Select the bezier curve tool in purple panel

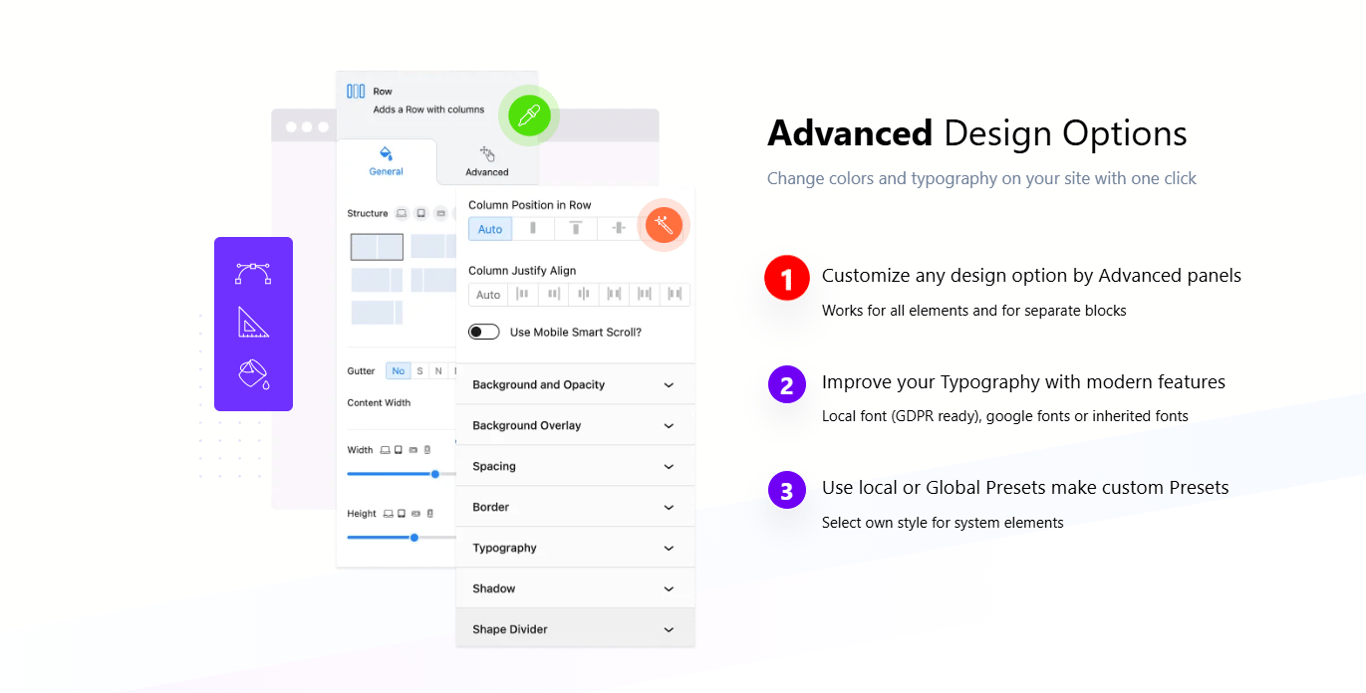253,273
